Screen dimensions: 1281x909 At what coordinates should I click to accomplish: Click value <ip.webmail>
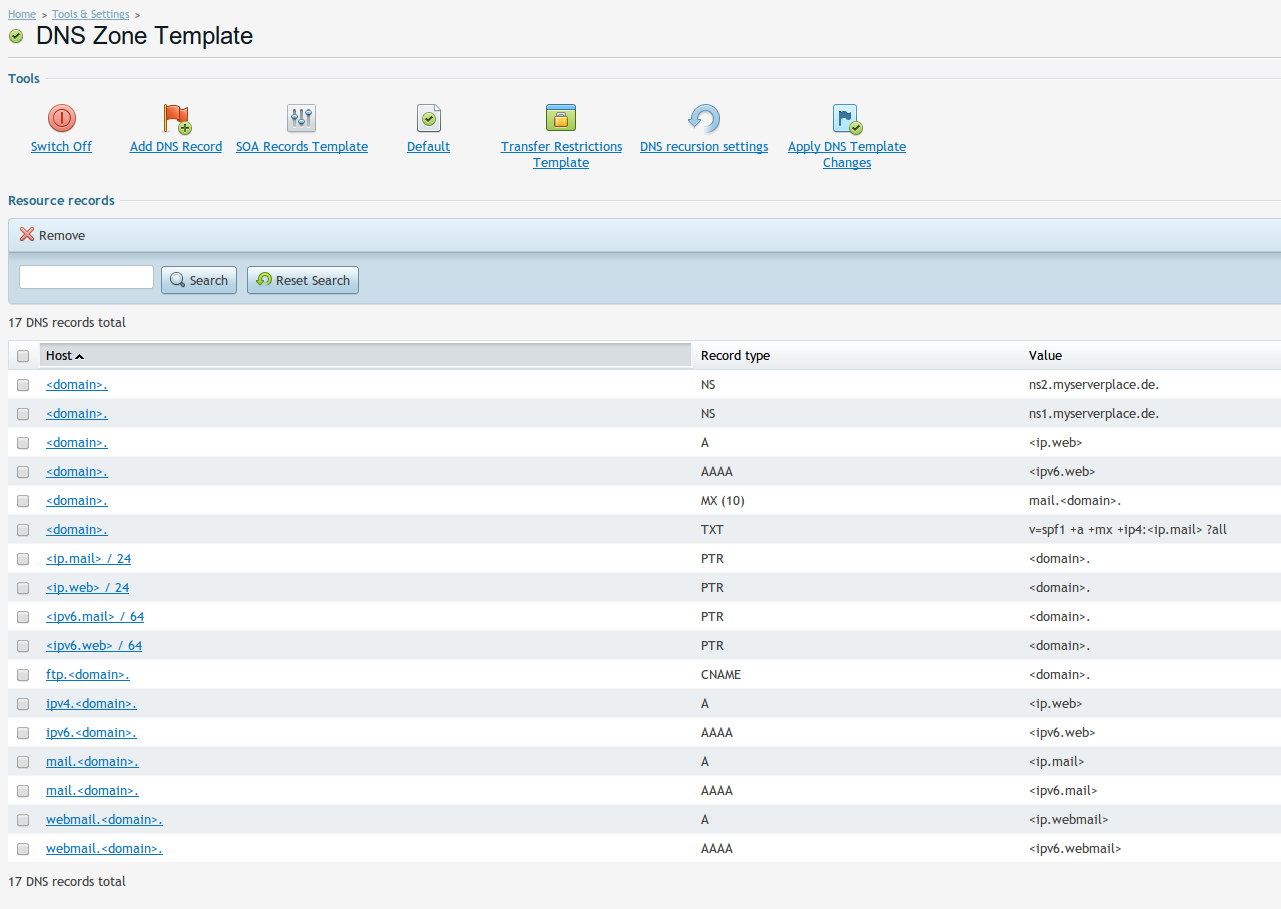1068,820
